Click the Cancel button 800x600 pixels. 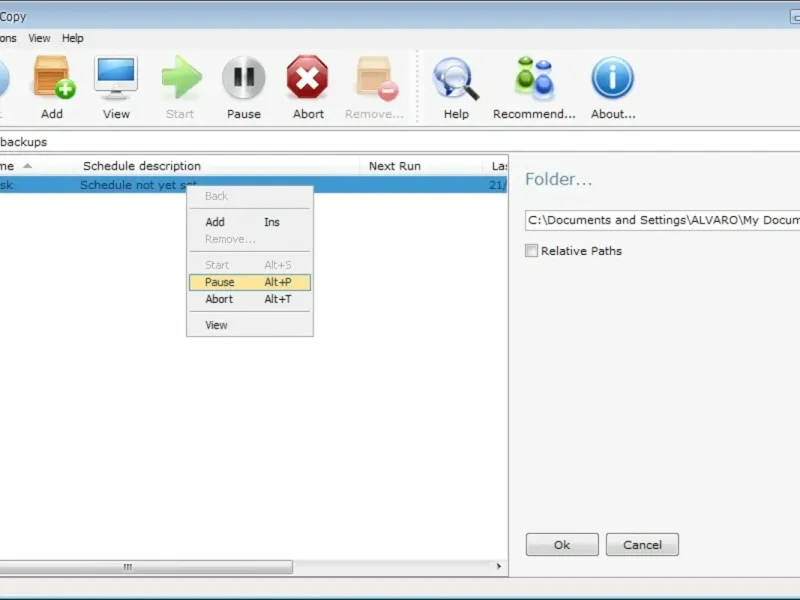click(x=642, y=544)
